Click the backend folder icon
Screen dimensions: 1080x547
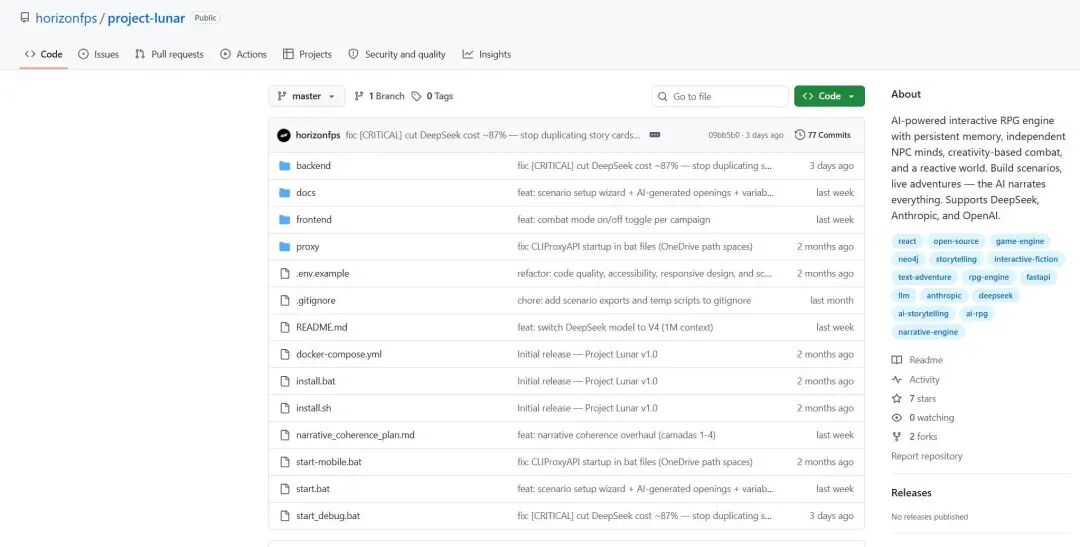(284, 166)
